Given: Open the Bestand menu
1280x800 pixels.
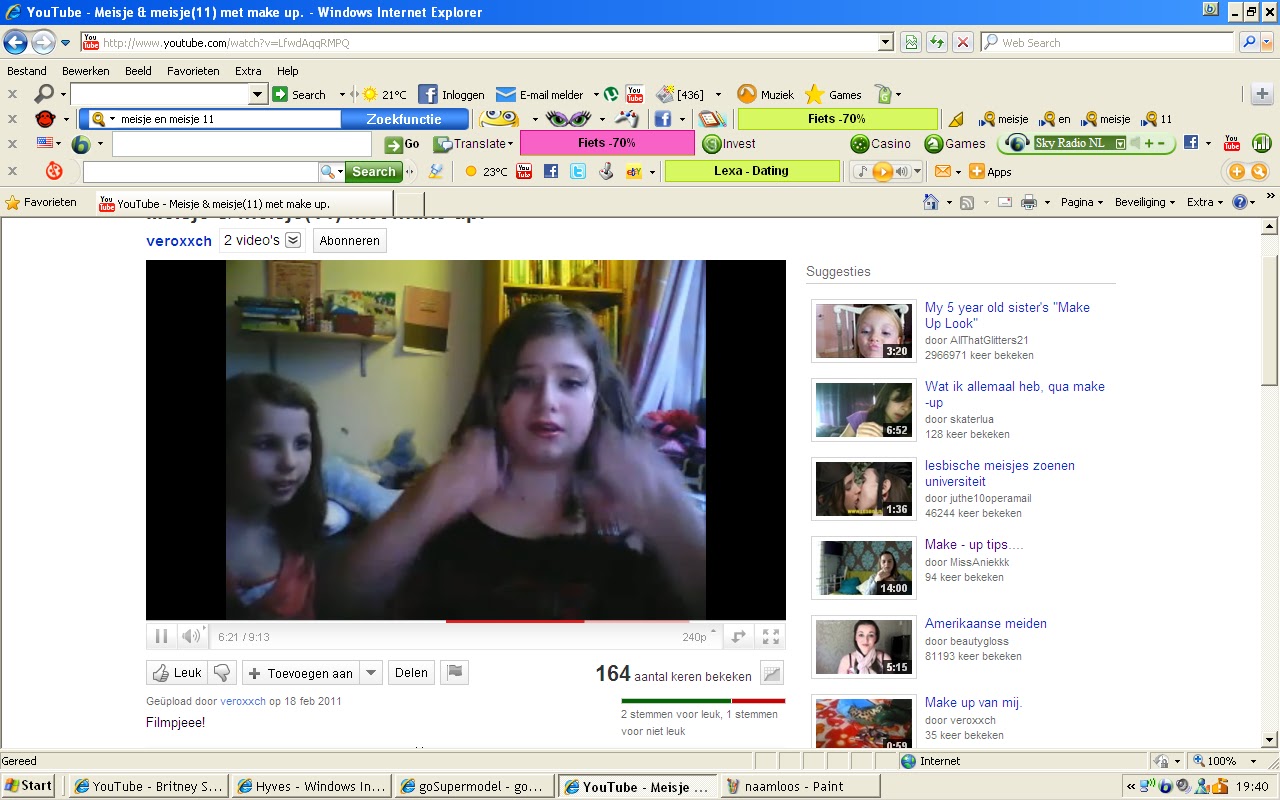Looking at the screenshot, I should pos(27,71).
